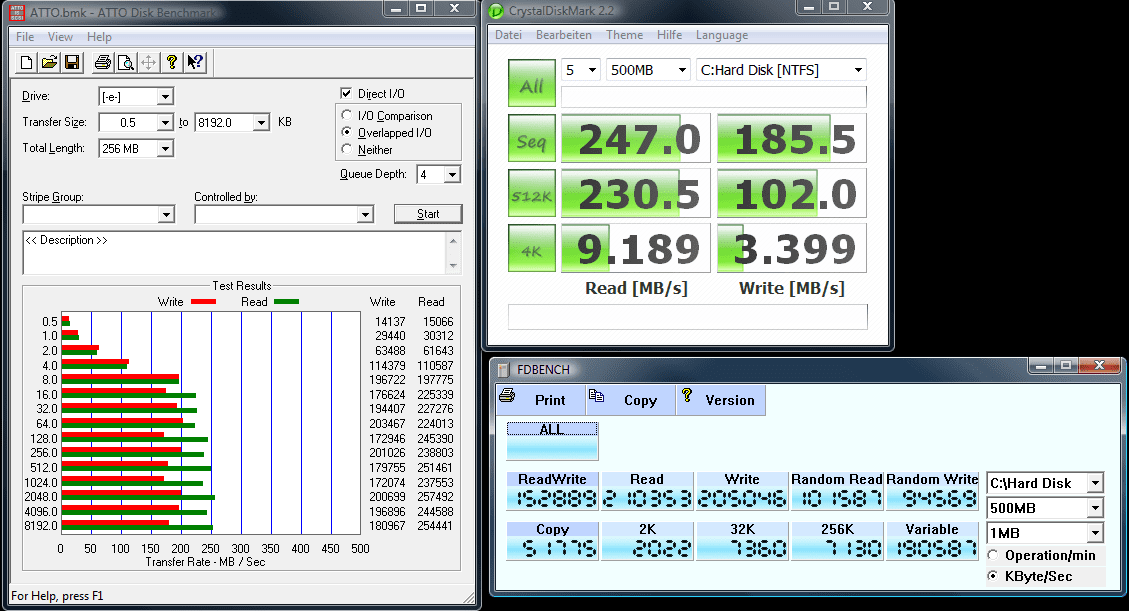Click the CrystalDiskMark title bar icon
This screenshot has height=611, width=1129.
tap(496, 11)
